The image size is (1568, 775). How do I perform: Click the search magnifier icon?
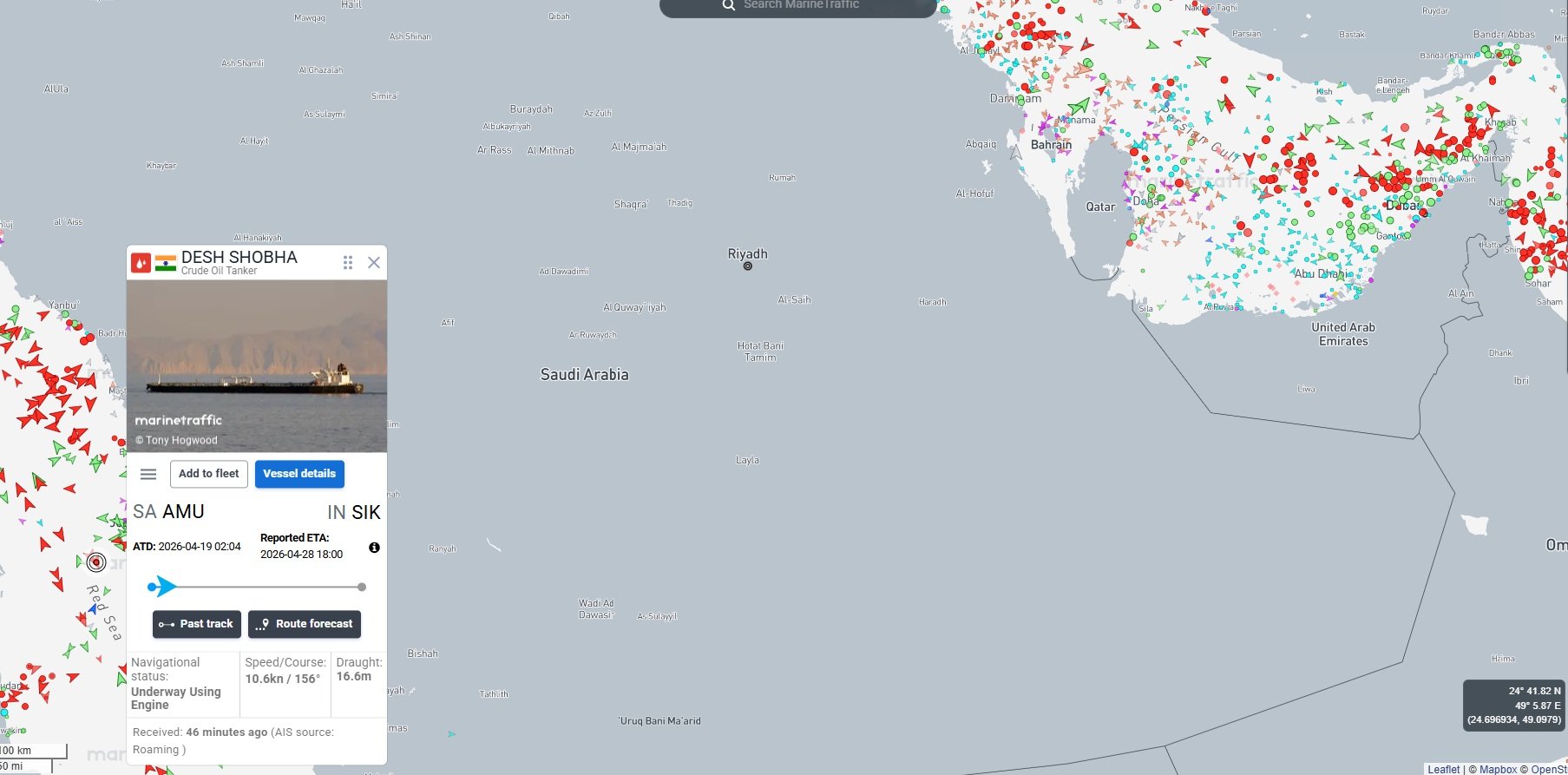[x=729, y=5]
